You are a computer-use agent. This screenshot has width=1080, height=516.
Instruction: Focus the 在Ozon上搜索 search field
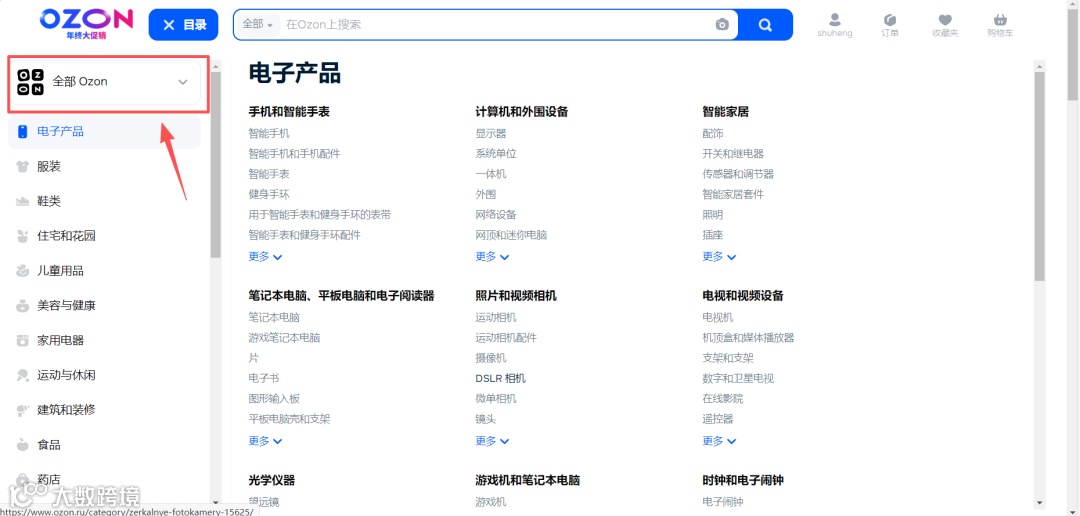[x=496, y=25]
